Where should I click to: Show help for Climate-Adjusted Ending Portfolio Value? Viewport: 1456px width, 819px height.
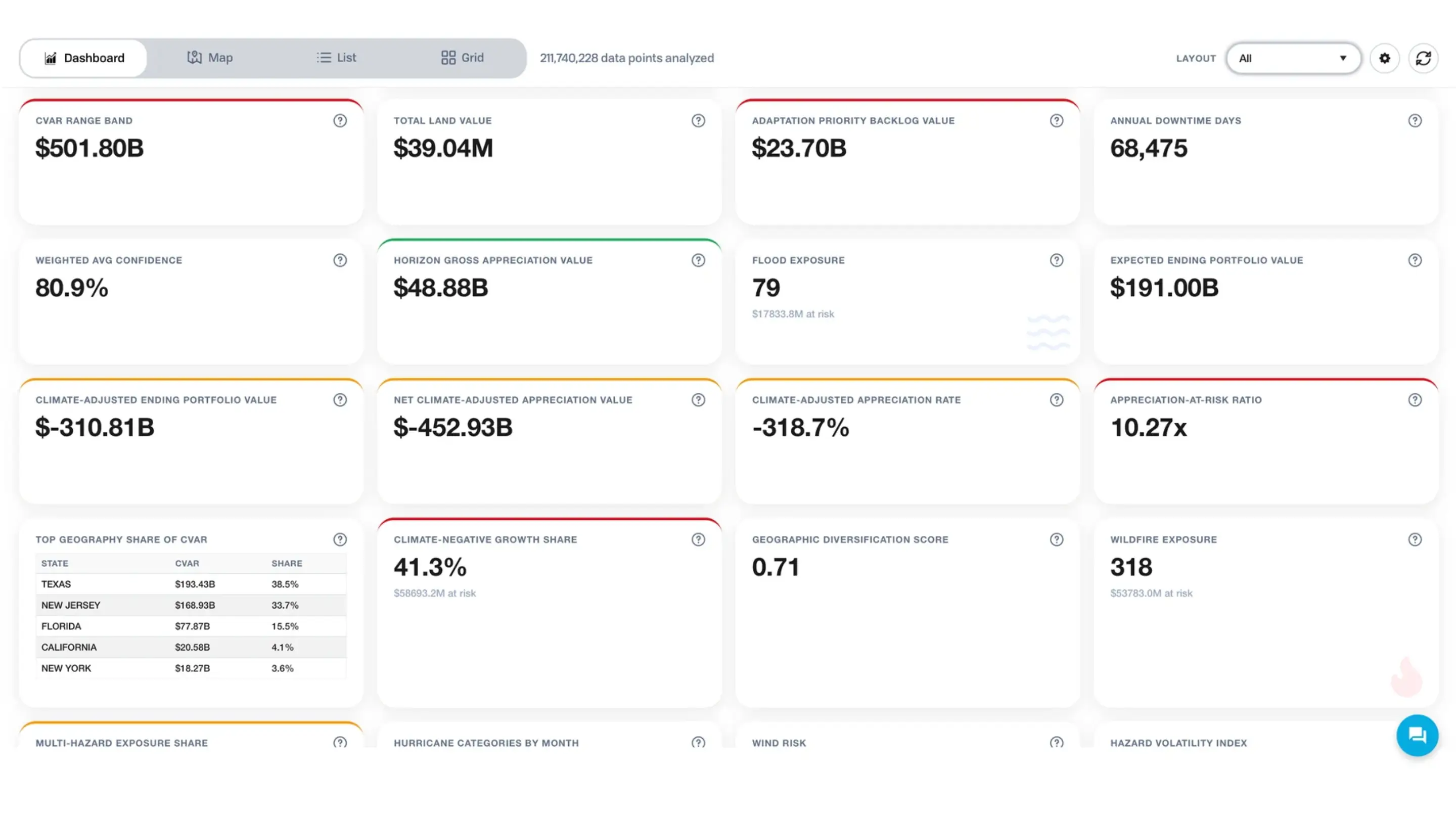pyautogui.click(x=340, y=399)
